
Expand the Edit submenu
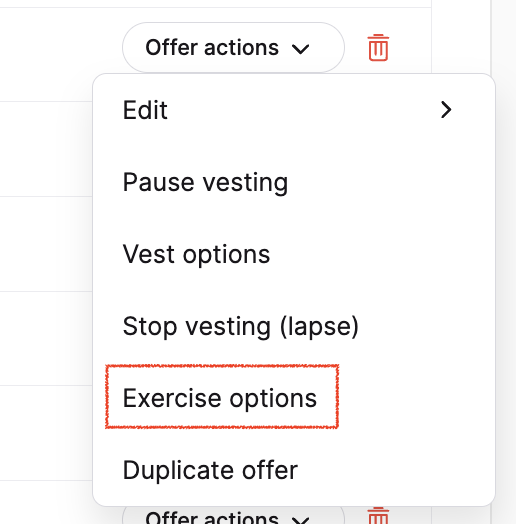[294, 110]
